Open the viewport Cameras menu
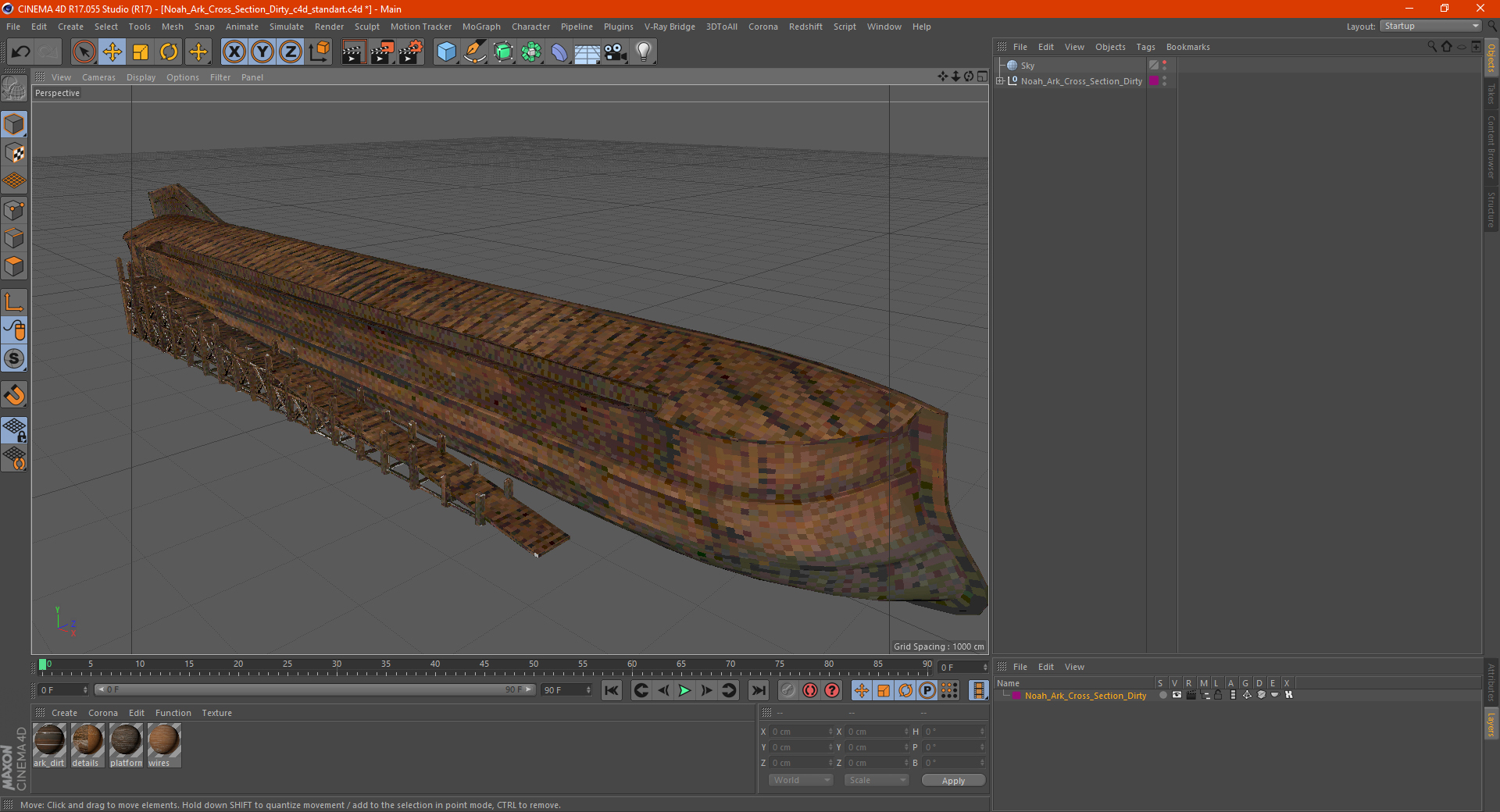Viewport: 1500px width, 812px height. pyautogui.click(x=98, y=77)
